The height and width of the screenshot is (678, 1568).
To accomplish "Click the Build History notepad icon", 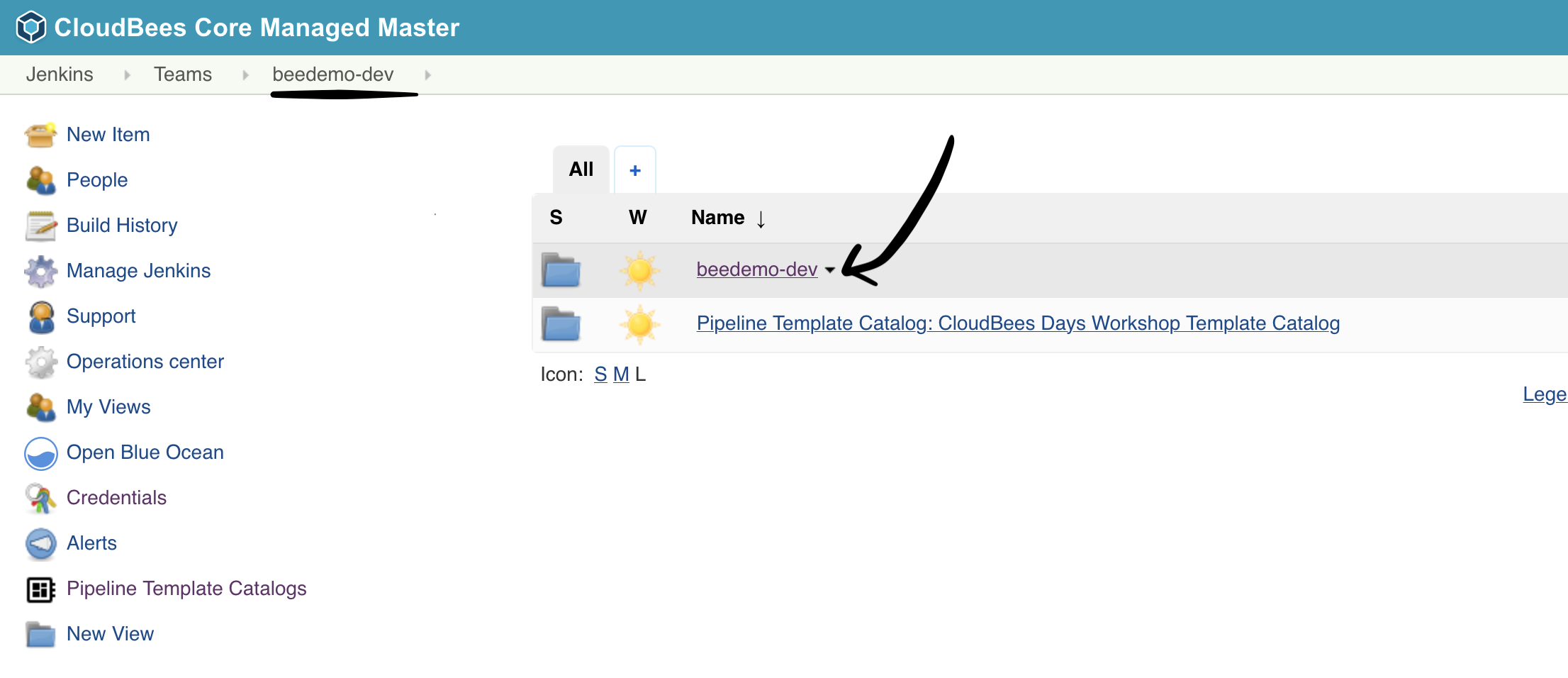I will pos(40,226).
